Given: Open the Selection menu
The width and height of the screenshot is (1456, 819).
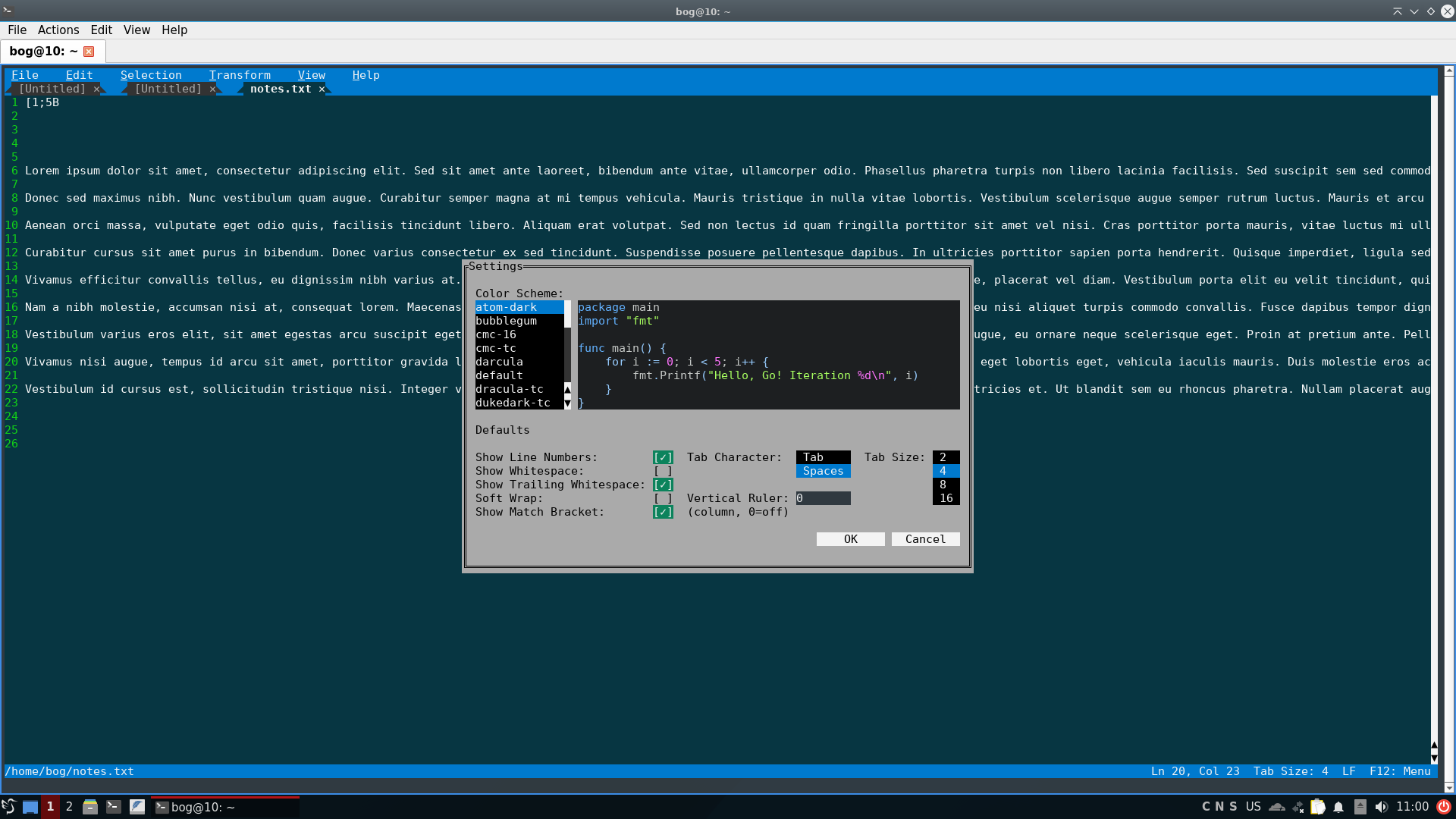Looking at the screenshot, I should click(151, 75).
